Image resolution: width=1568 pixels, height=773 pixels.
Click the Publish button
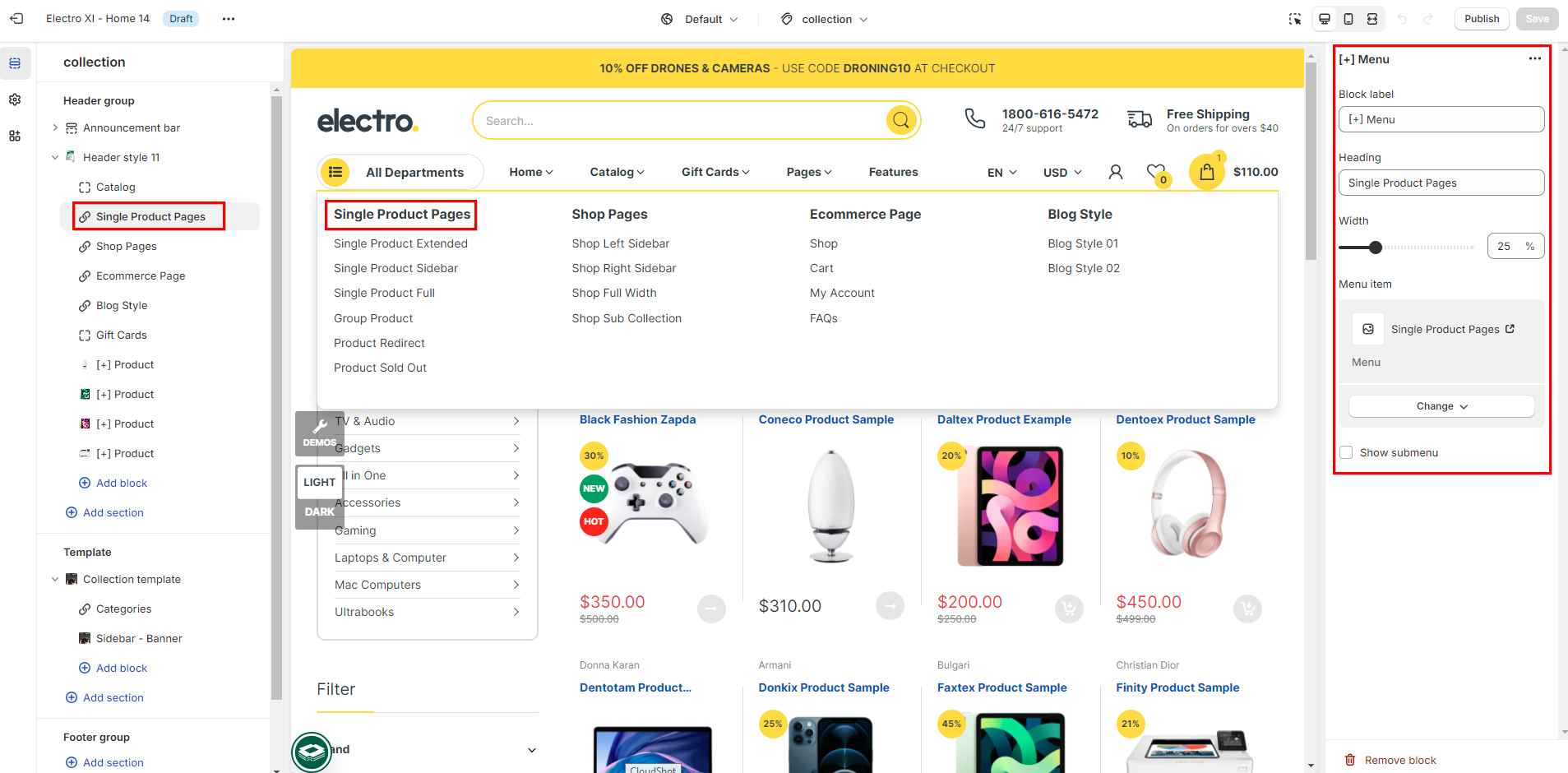point(1482,19)
